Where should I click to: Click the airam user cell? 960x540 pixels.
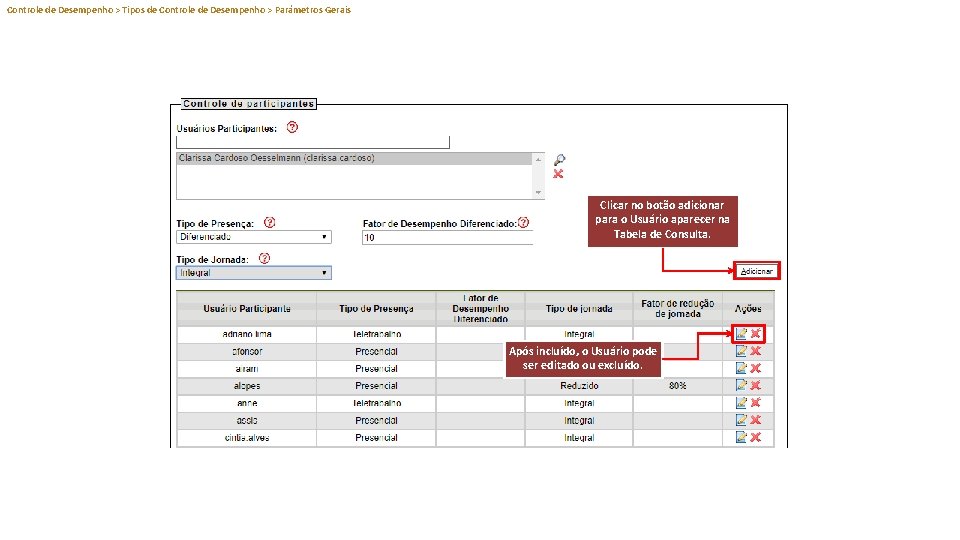tap(247, 369)
